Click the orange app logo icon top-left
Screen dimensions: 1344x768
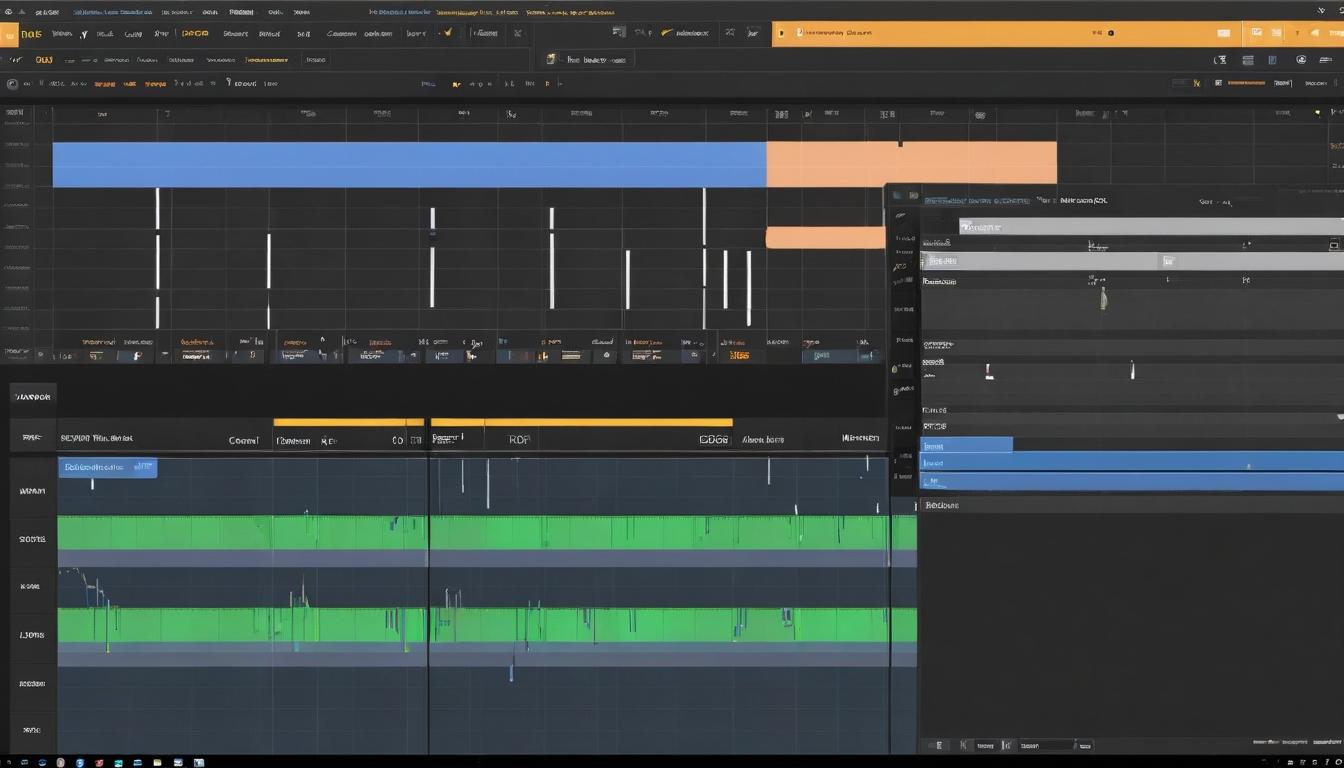coord(11,33)
